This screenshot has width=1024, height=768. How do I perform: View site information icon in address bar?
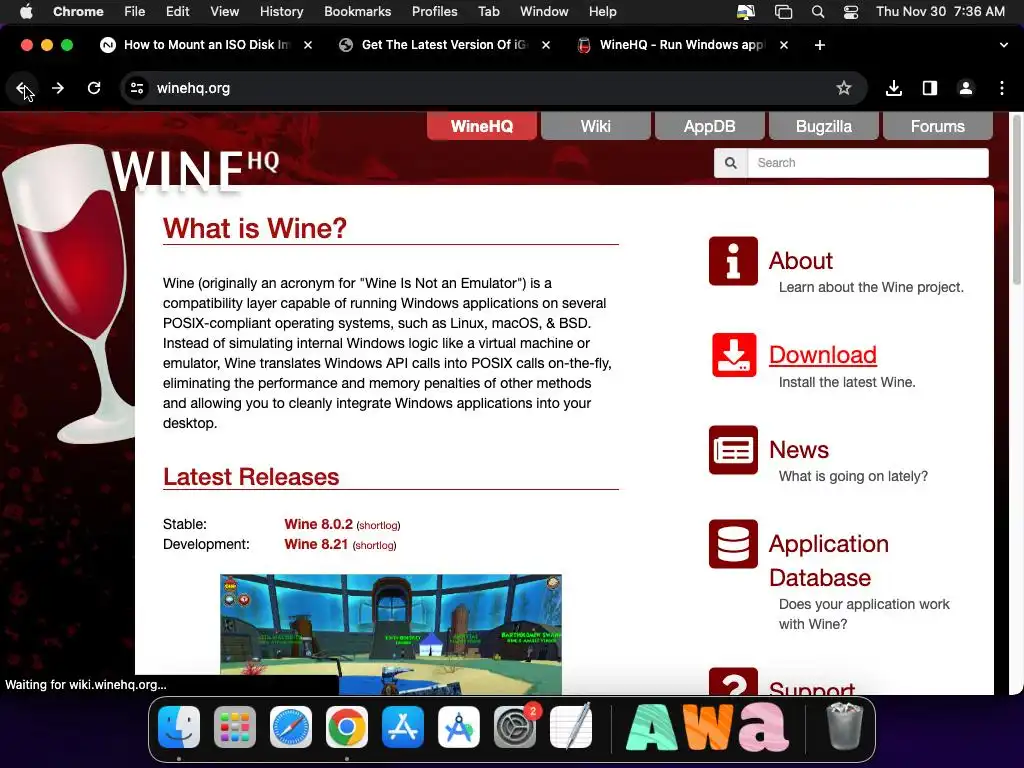(x=136, y=88)
